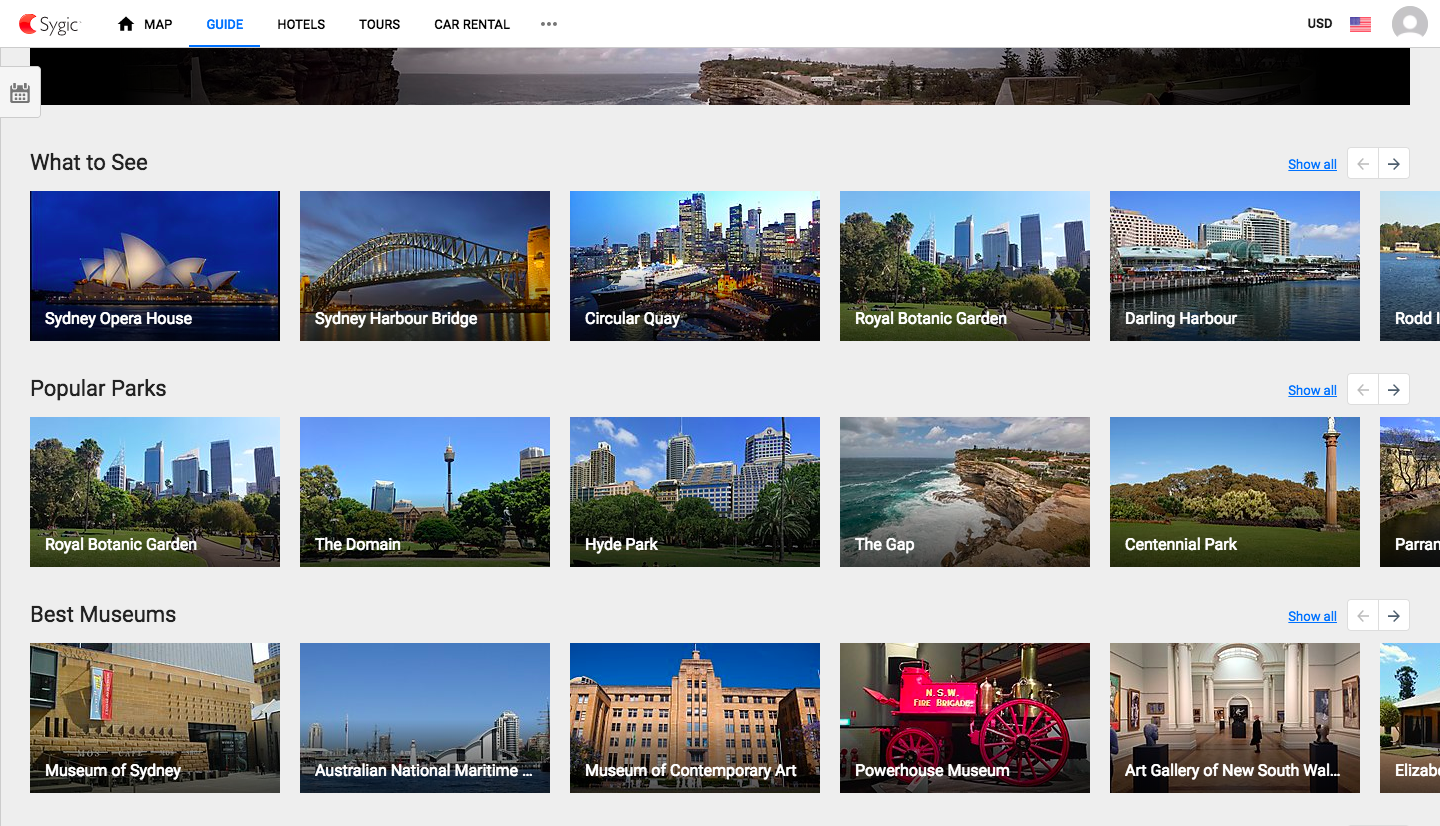Open the Museum of Sydney card
The image size is (1440, 826).
155,718
